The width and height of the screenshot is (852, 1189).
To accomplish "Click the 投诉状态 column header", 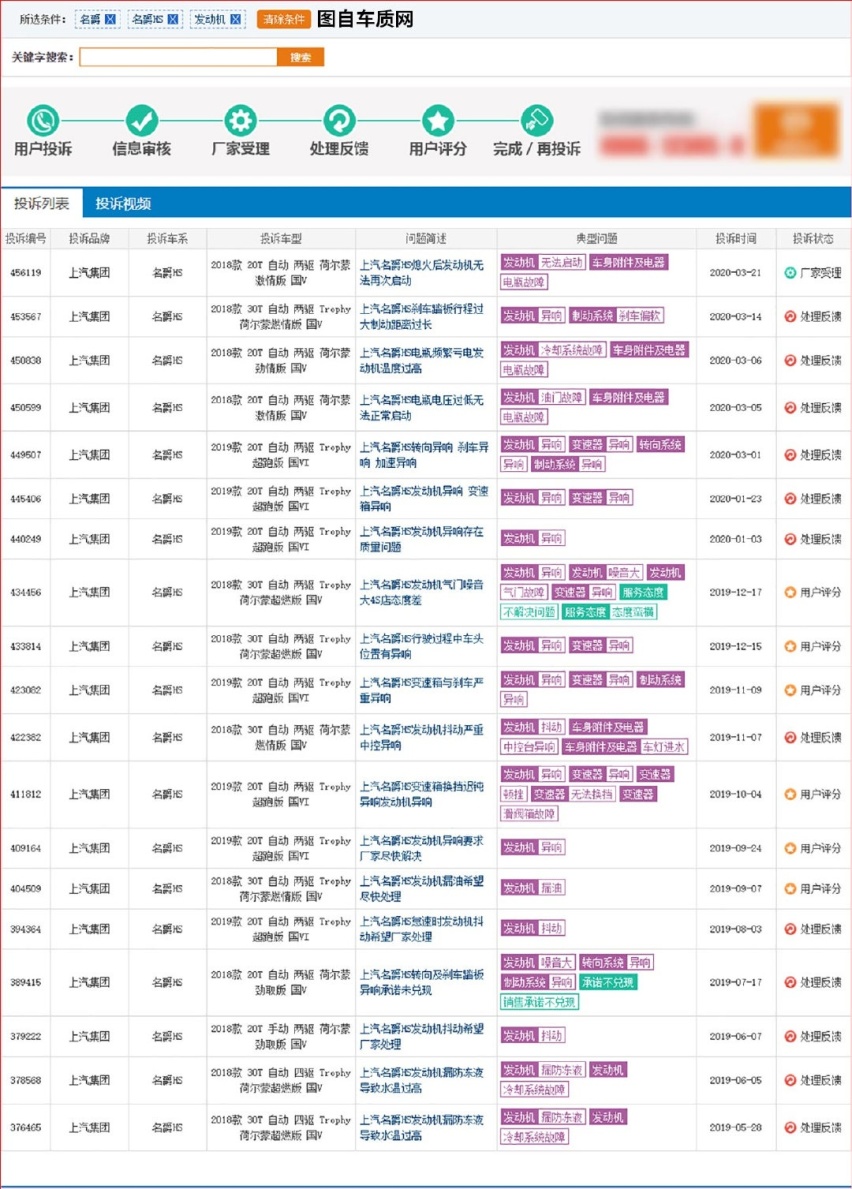I will click(813, 238).
